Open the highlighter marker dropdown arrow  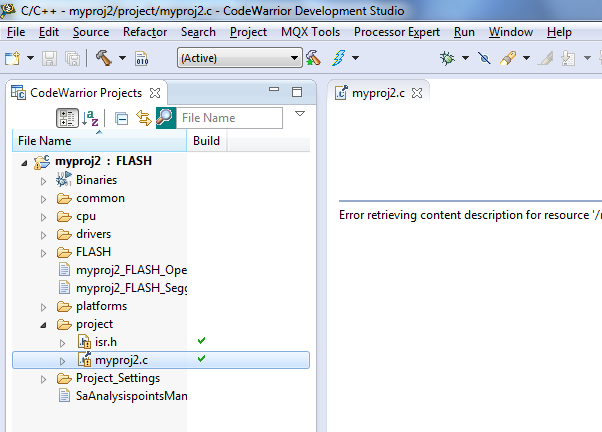click(527, 58)
